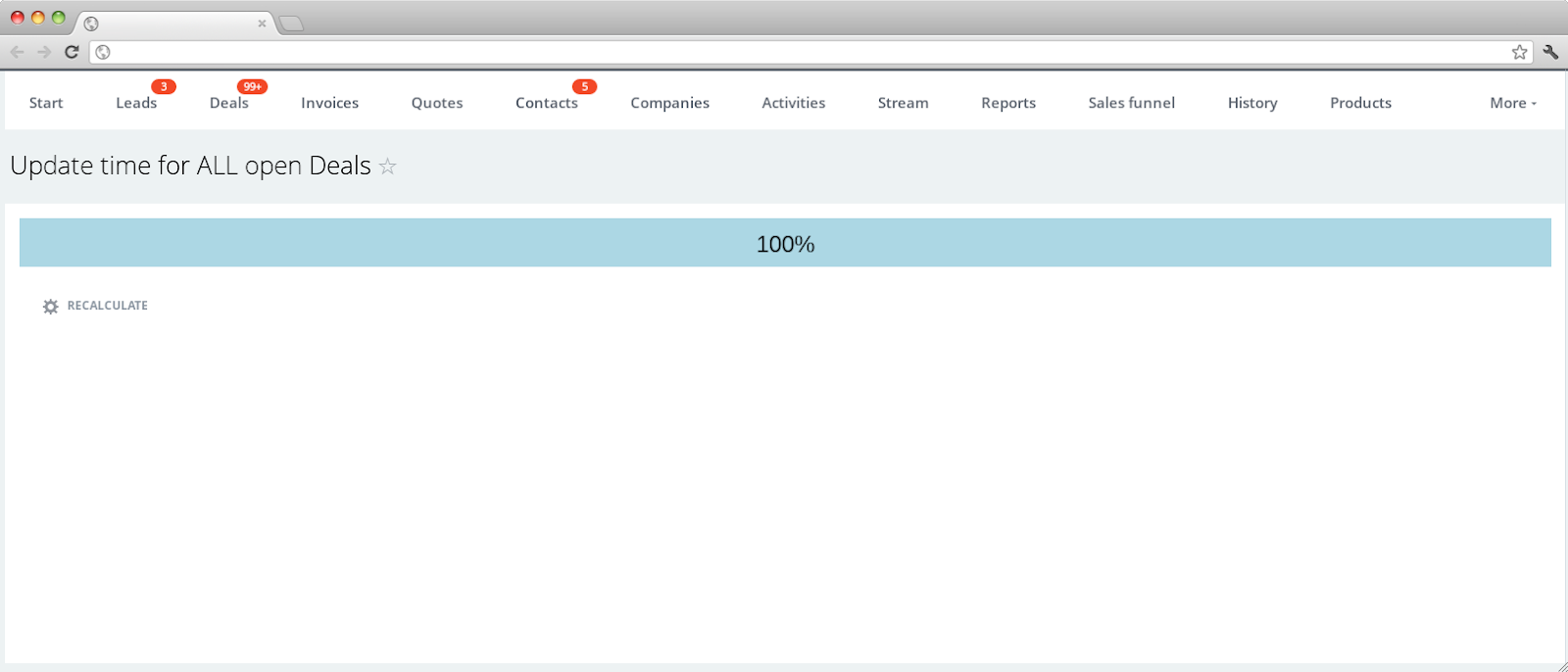Click the Contacts badge showing 5
Viewport: 1568px width, 672px height.
click(584, 86)
